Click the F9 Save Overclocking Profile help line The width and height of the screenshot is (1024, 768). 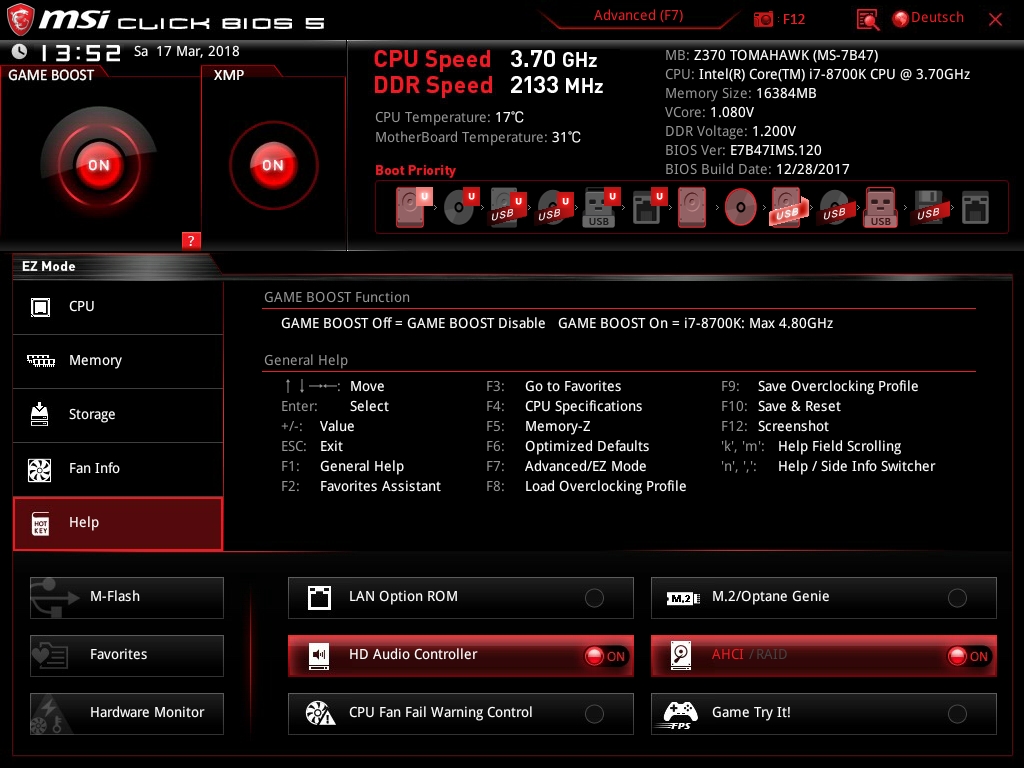tap(820, 387)
